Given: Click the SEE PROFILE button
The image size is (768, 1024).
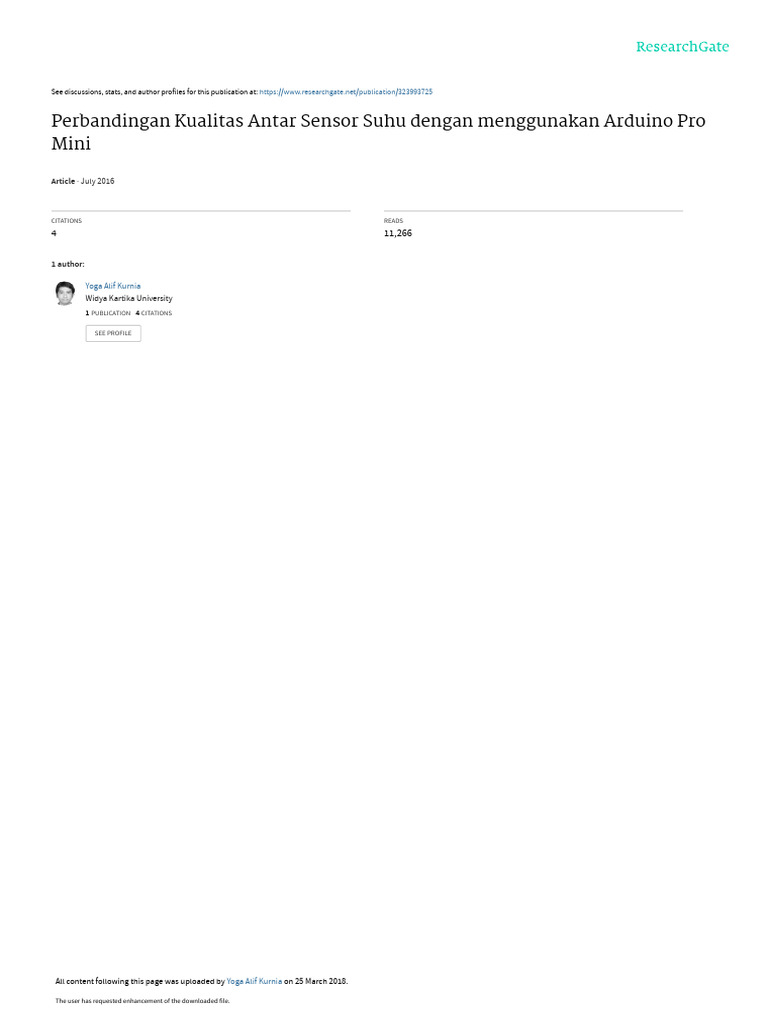Looking at the screenshot, I should [x=113, y=333].
